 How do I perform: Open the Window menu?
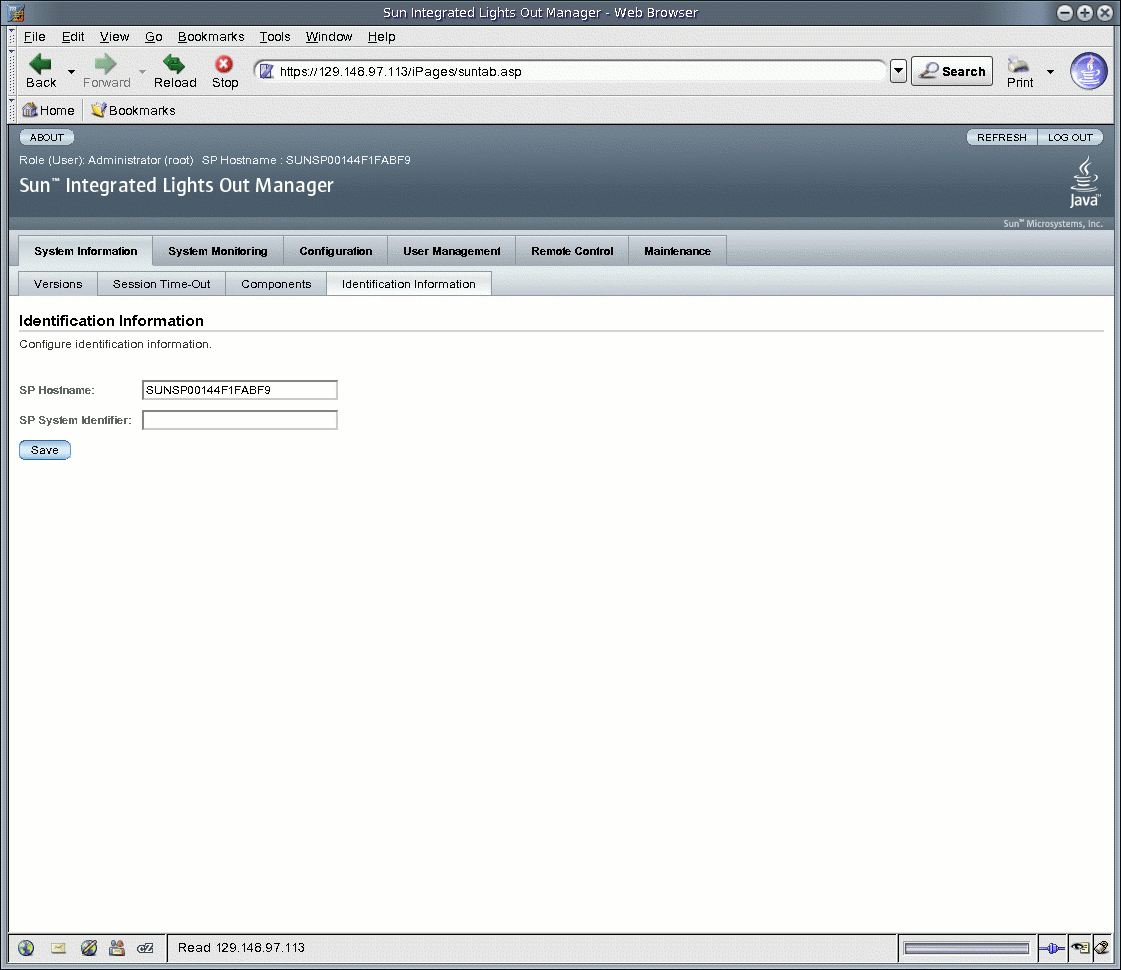(329, 36)
